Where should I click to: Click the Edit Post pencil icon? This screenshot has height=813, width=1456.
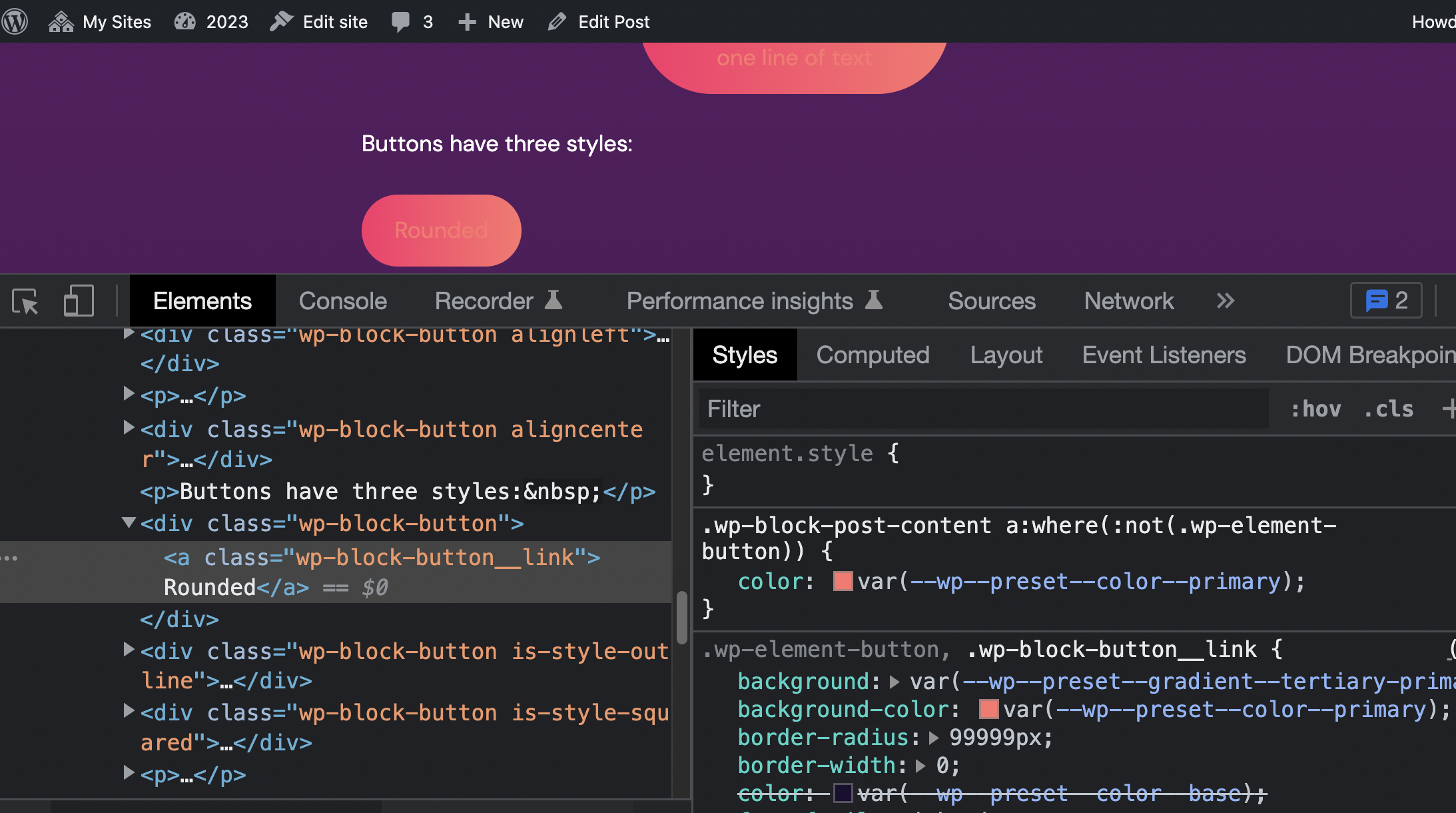[x=557, y=21]
